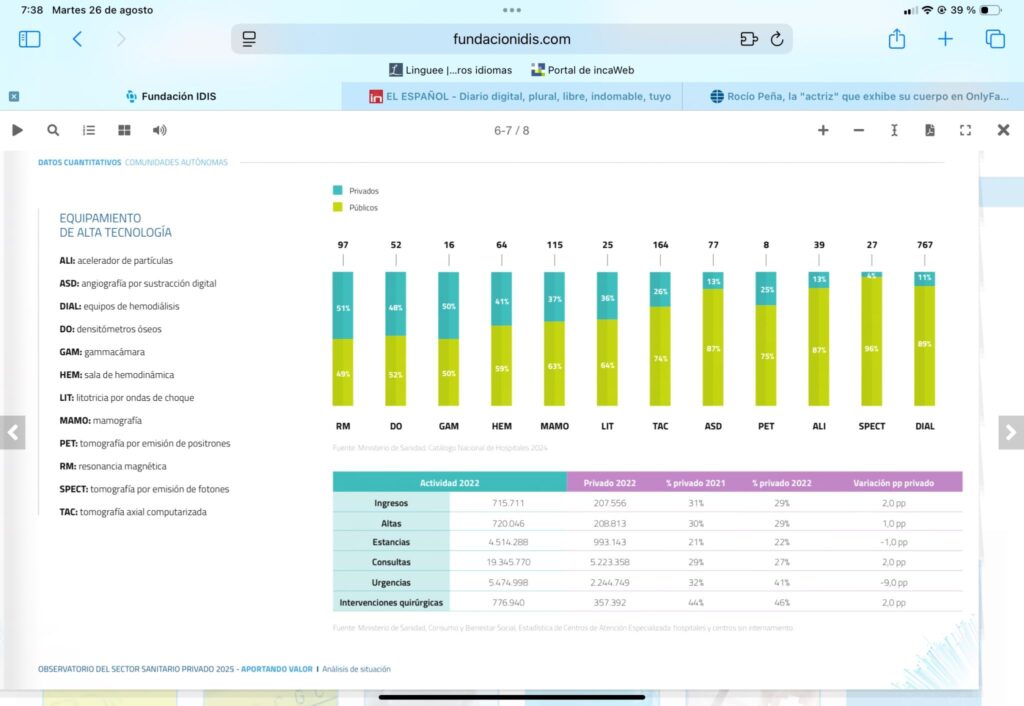Toggle the page-flip sound speaker icon
The height and width of the screenshot is (706, 1024).
click(x=159, y=130)
